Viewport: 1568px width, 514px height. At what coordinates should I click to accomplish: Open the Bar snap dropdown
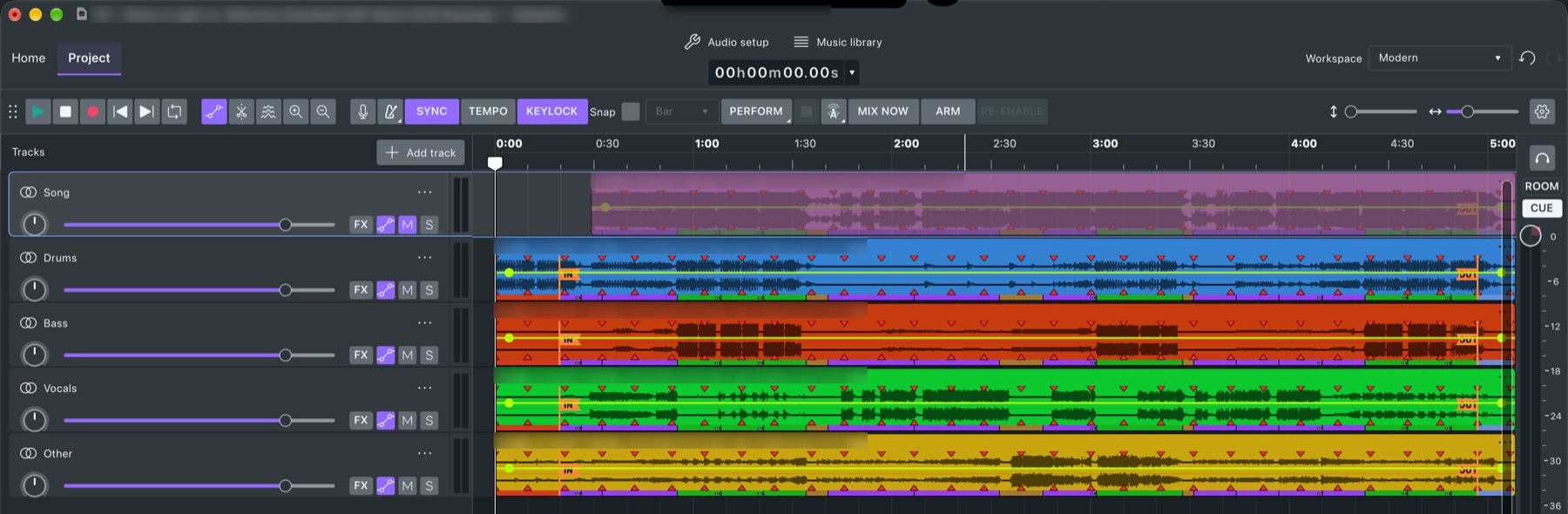[682, 112]
